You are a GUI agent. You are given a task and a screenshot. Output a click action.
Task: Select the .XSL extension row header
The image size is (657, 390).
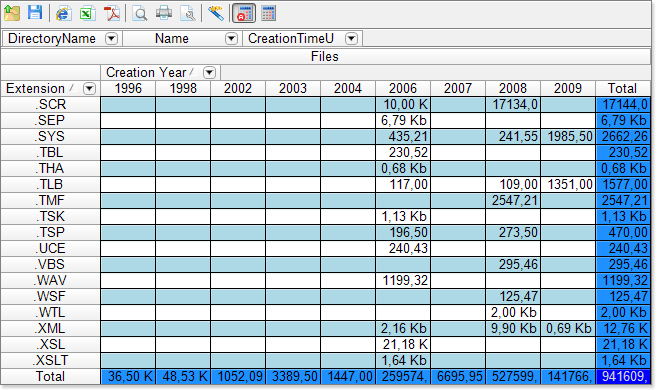(50, 344)
